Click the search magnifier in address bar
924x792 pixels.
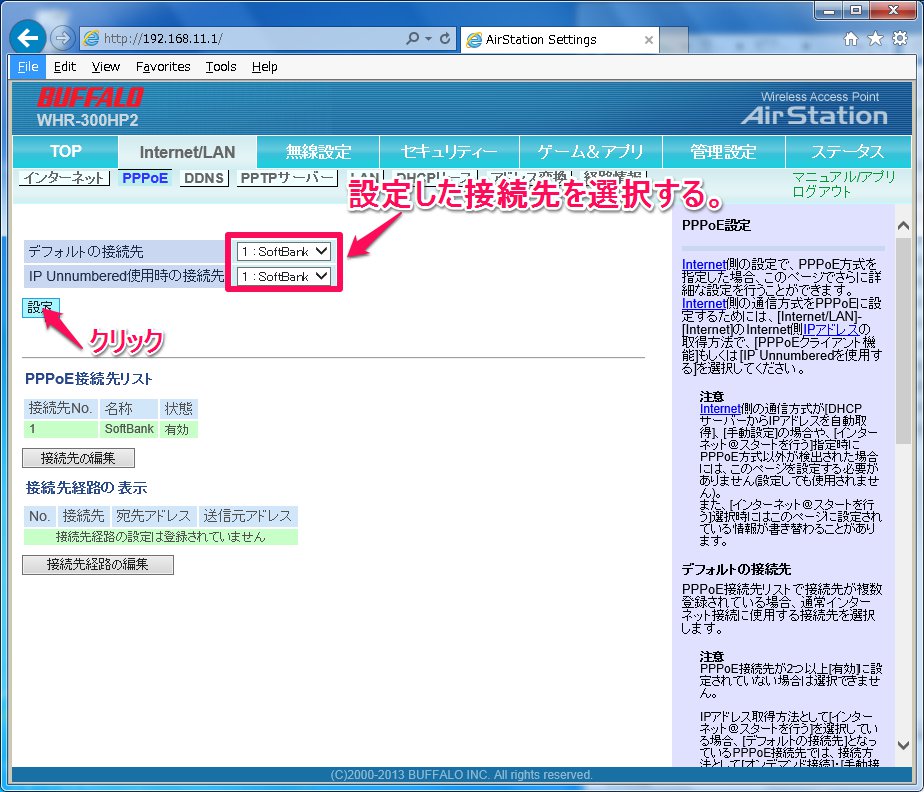[412, 38]
